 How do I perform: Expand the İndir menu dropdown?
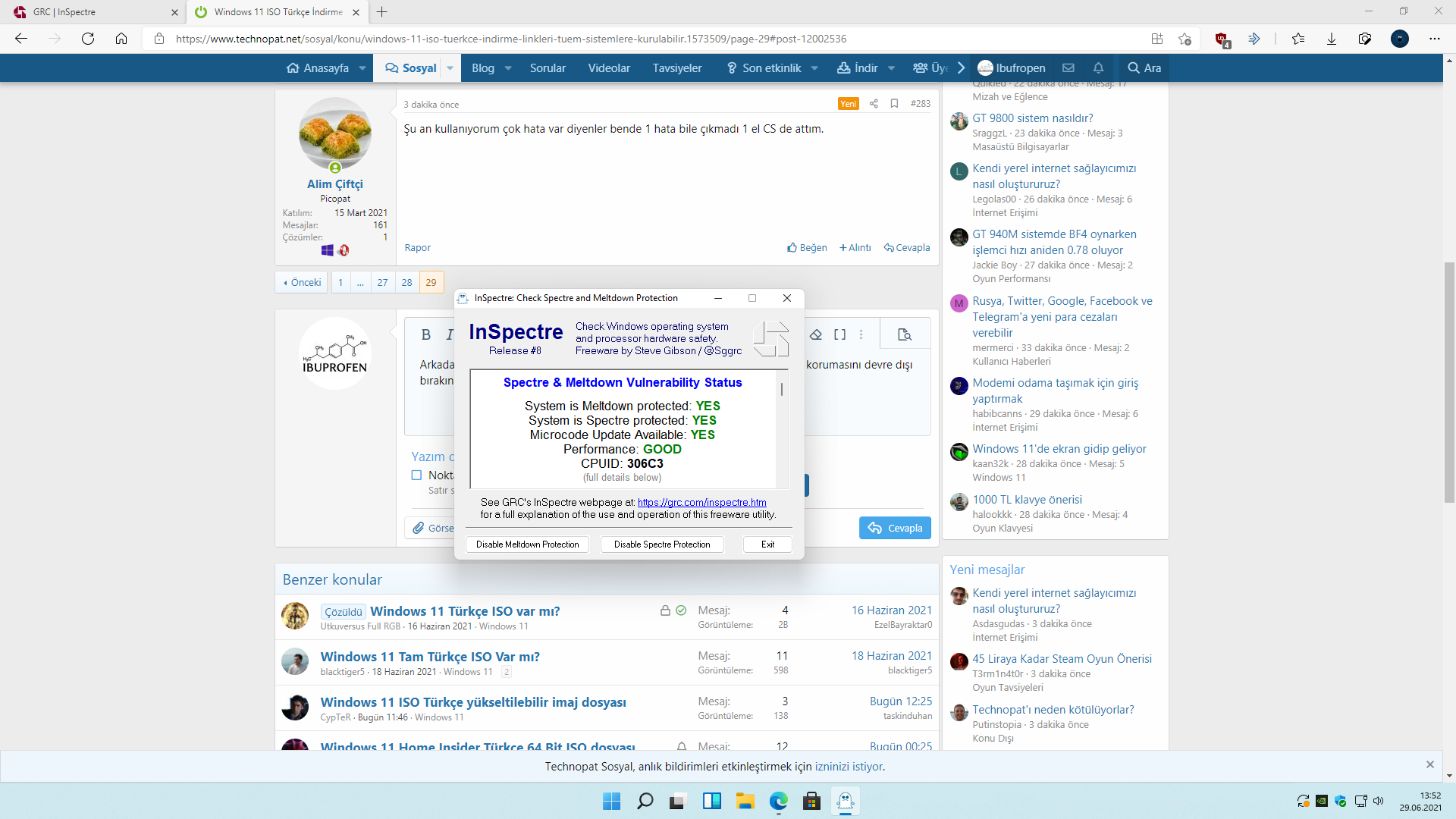pos(892,68)
